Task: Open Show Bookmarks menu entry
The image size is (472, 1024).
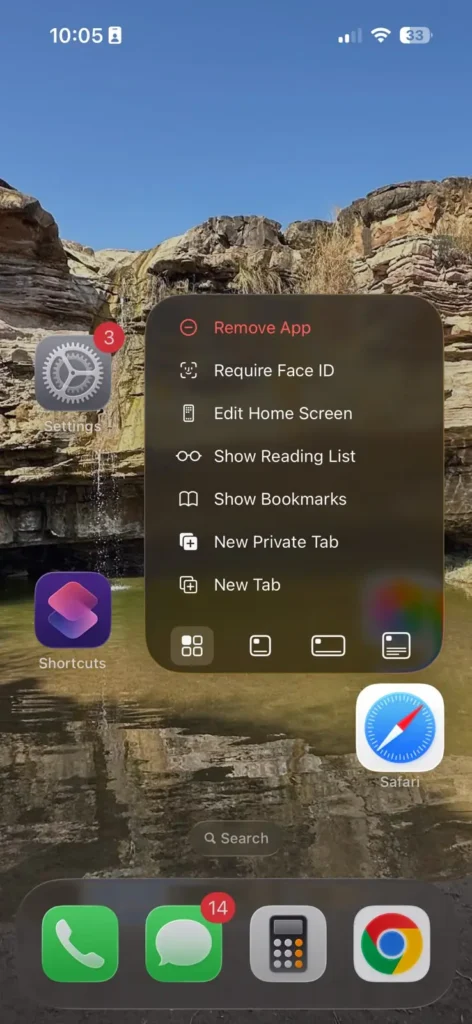Action: coord(294,499)
